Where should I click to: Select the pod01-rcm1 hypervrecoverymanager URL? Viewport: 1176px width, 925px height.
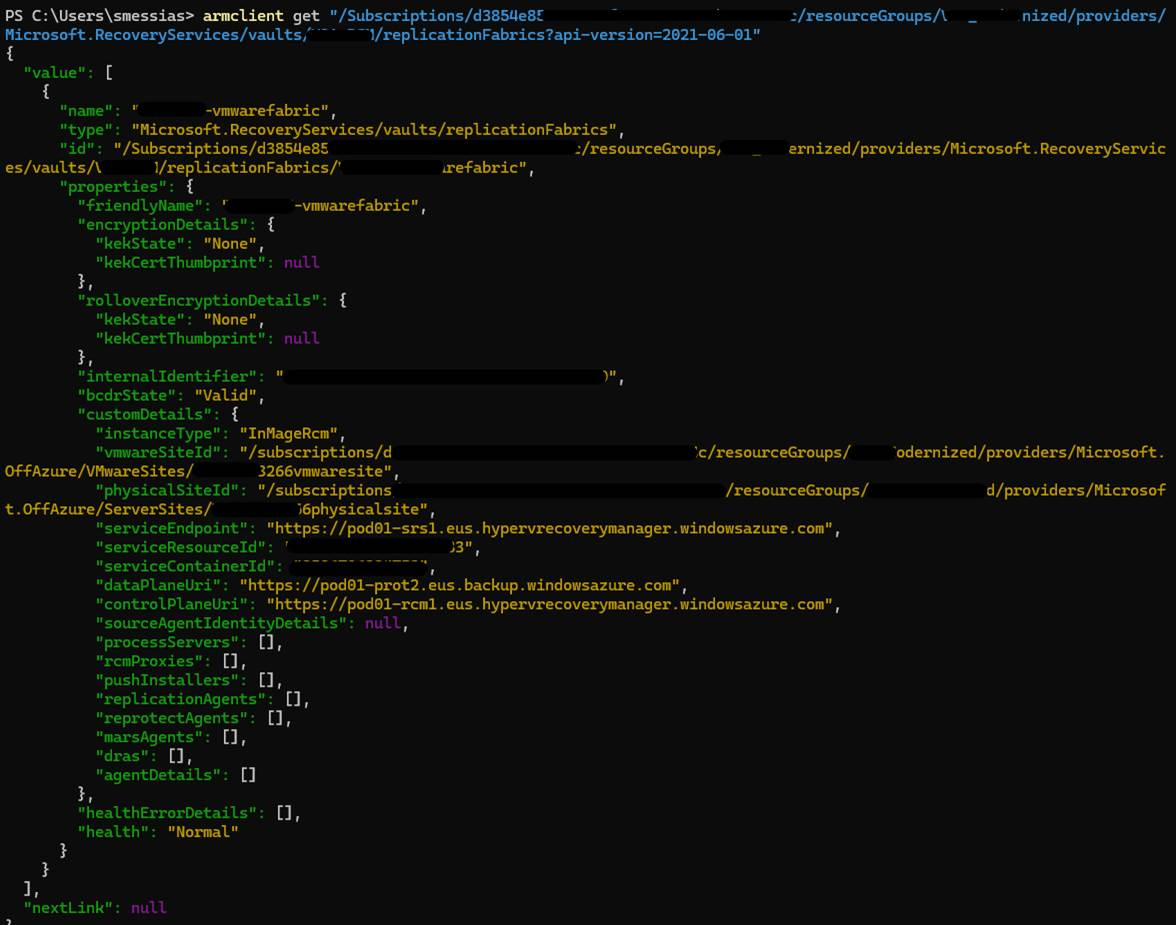tap(550, 604)
